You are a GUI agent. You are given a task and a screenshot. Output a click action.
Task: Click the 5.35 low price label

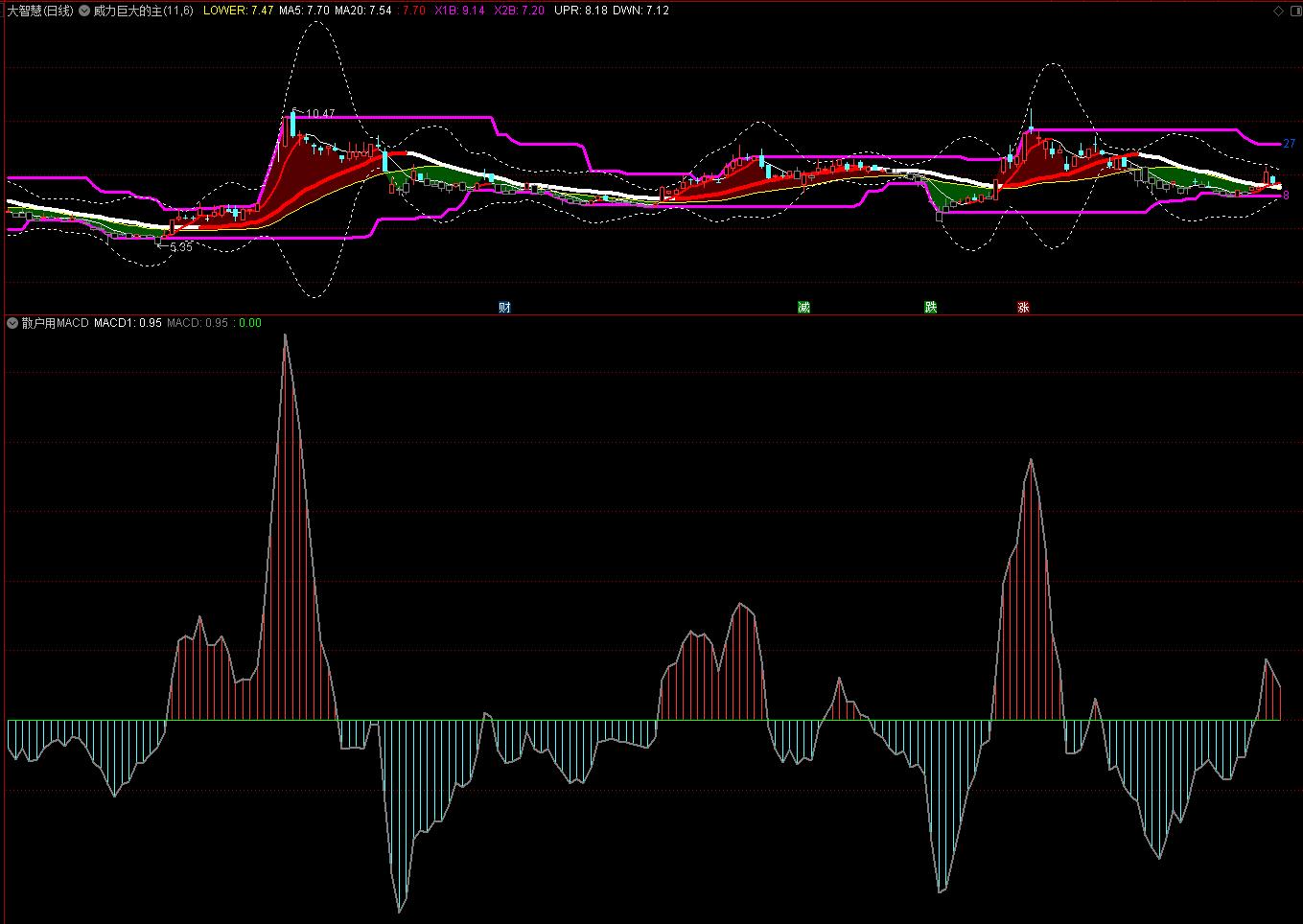coord(180,247)
